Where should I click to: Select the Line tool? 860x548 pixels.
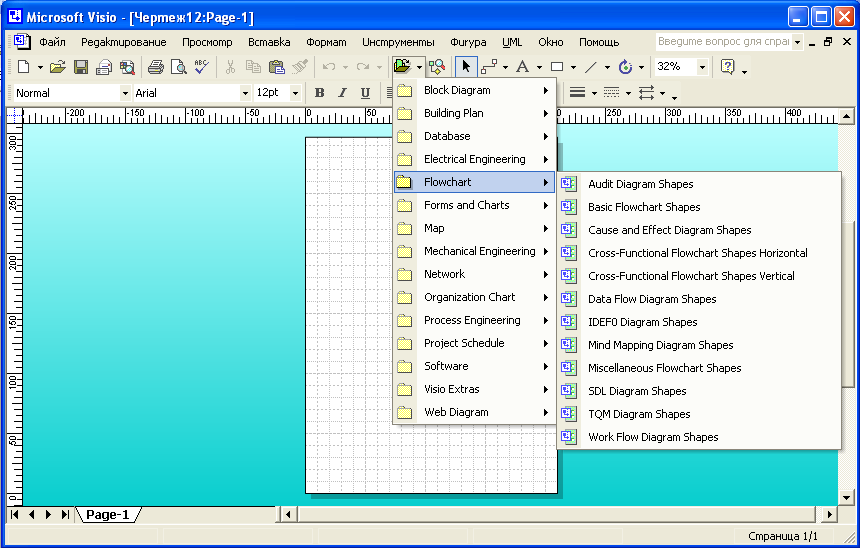coord(591,67)
